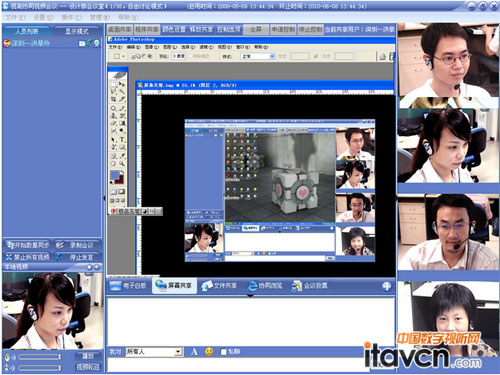Adjust the speaker volume slider

coord(40,357)
